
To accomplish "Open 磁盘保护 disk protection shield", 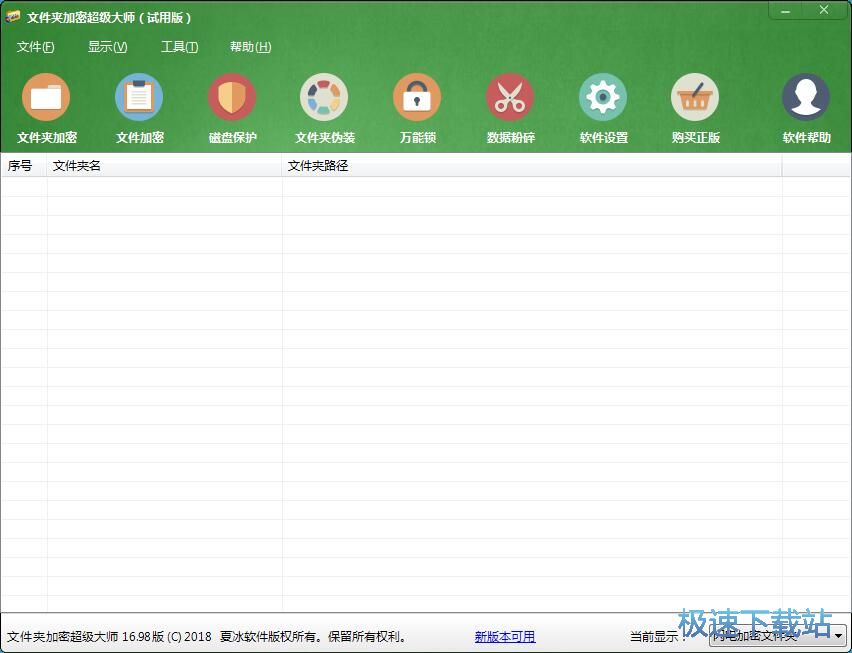I will pos(232,108).
